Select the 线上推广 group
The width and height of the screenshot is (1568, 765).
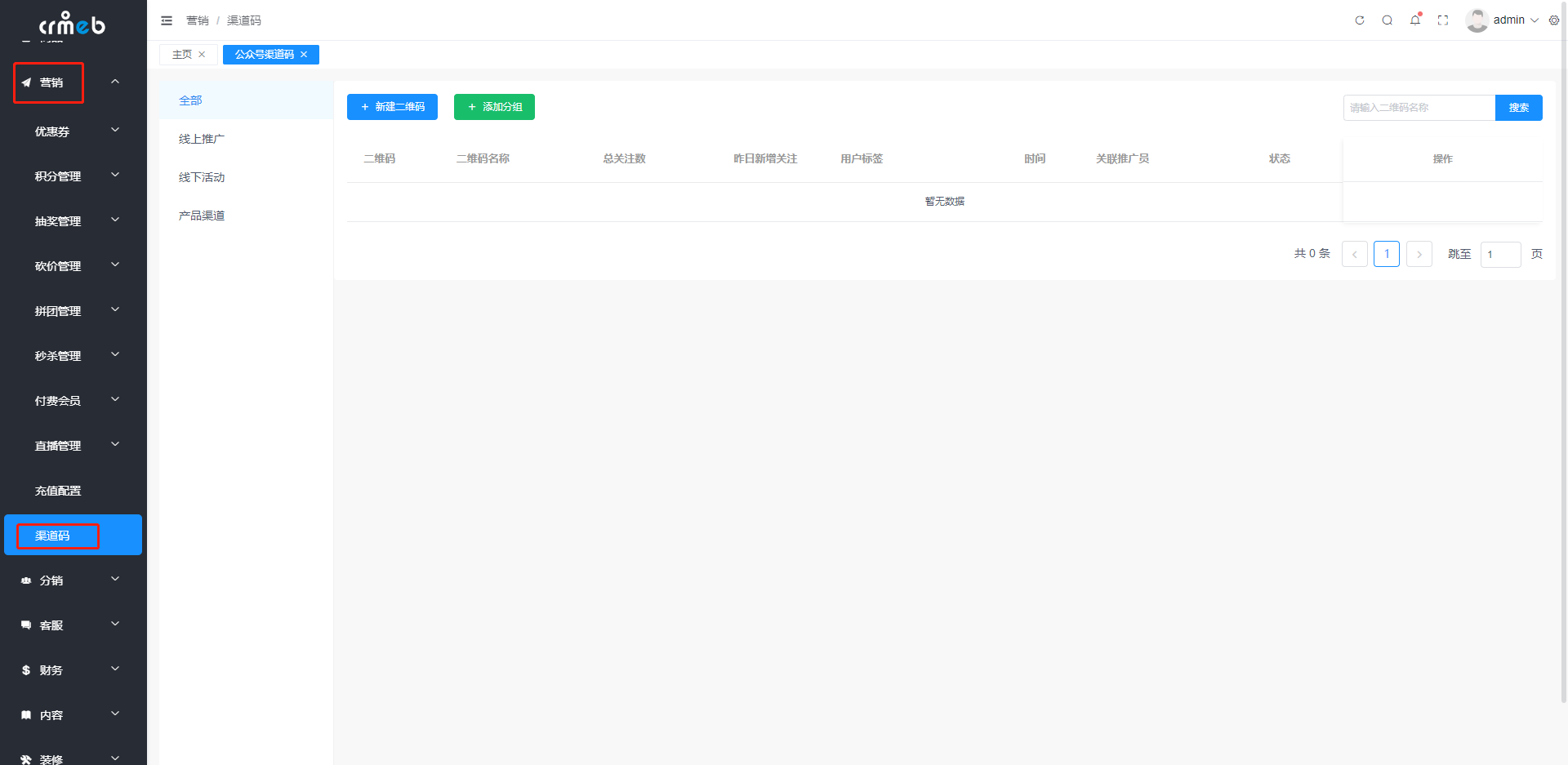pyautogui.click(x=246, y=139)
